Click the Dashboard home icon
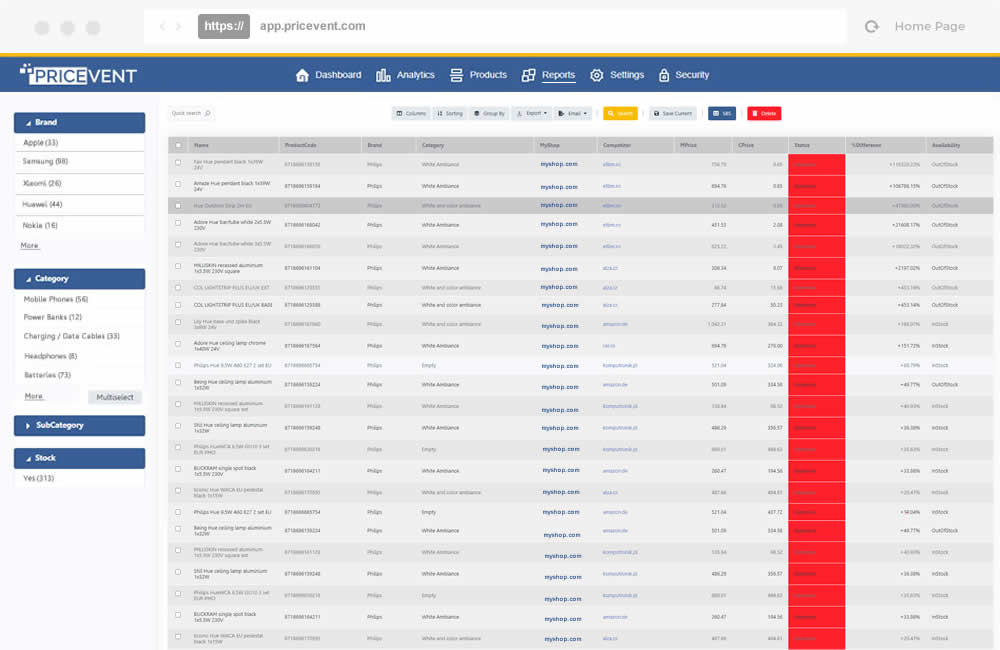 pyautogui.click(x=302, y=75)
